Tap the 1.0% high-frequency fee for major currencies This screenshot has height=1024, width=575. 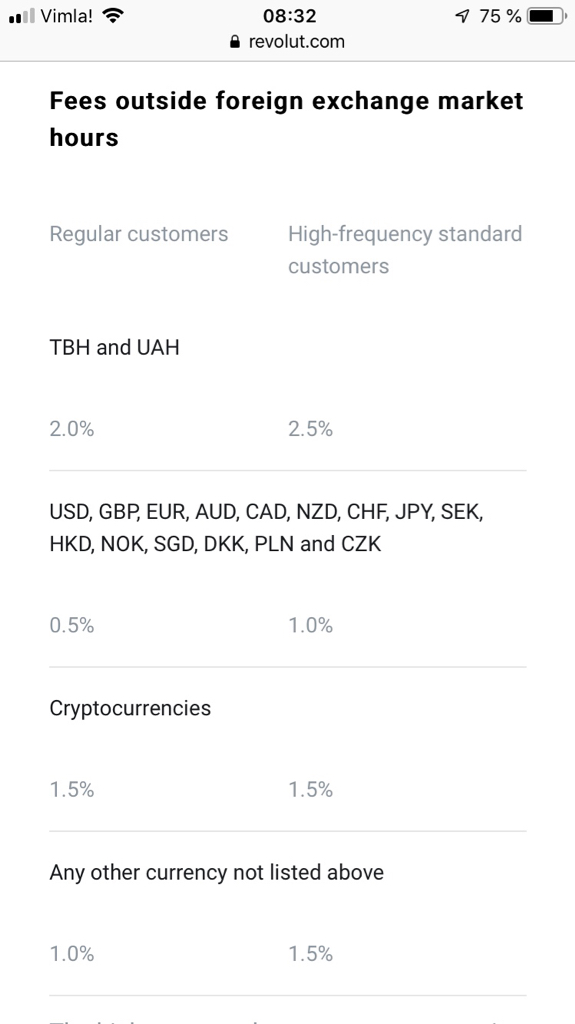point(310,626)
